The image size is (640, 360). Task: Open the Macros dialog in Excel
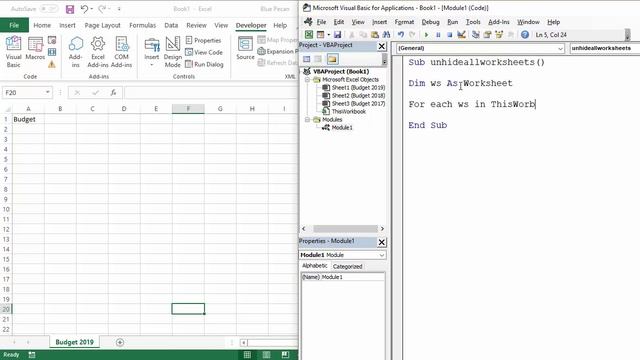tap(35, 49)
